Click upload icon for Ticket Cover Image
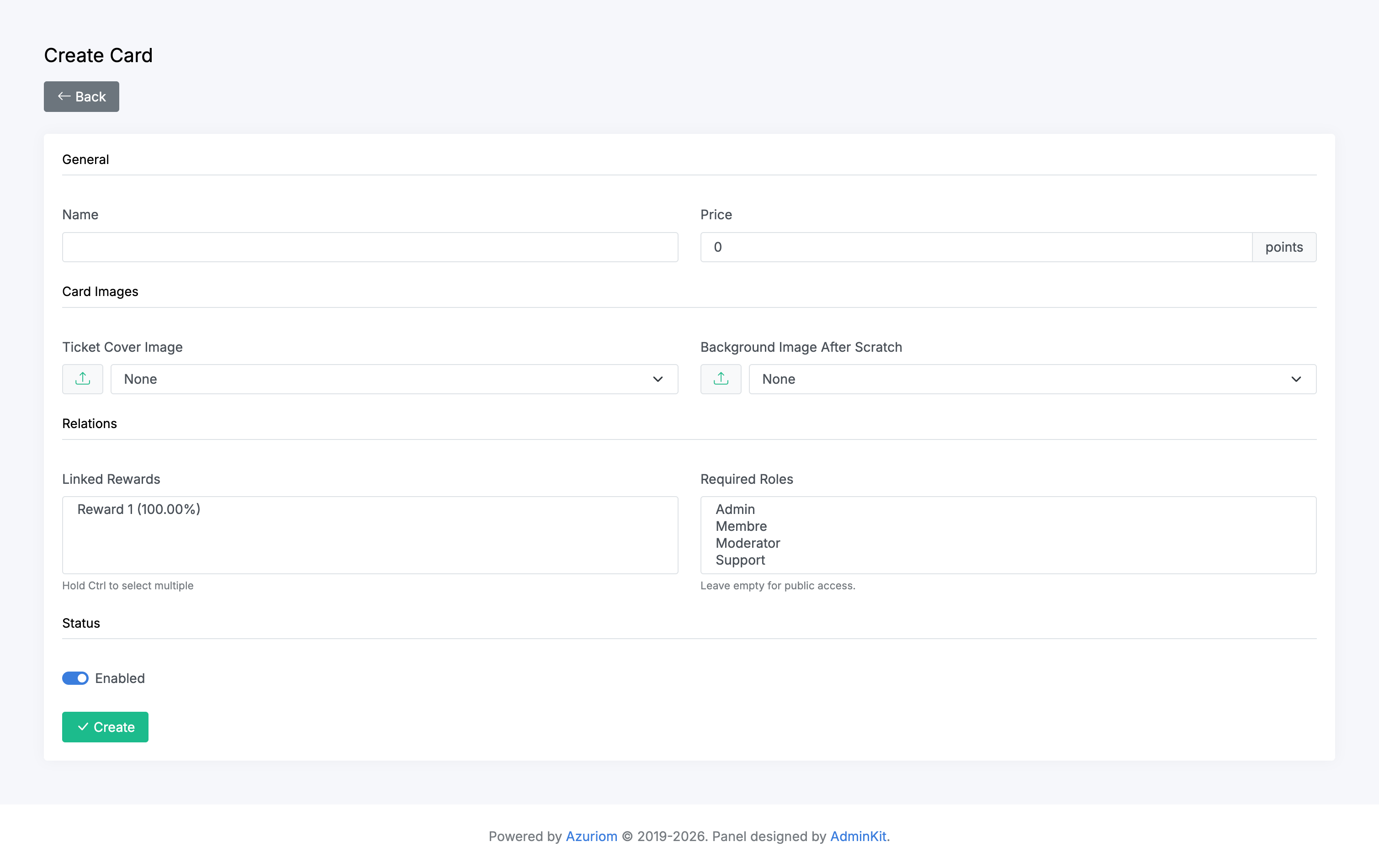Screen dimensions: 1379x868 point(82,379)
